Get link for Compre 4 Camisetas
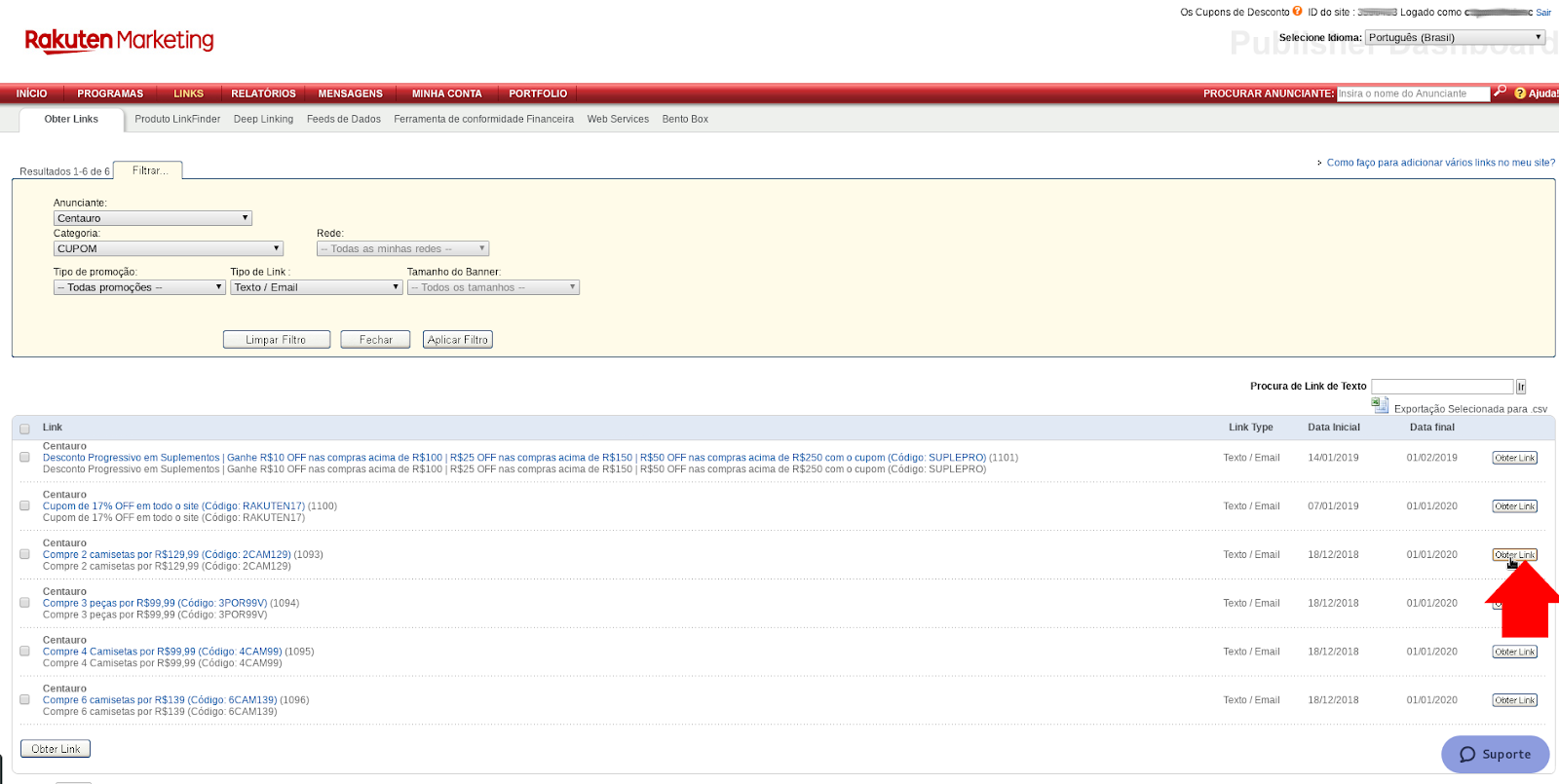The width and height of the screenshot is (1559, 784). tap(1515, 652)
